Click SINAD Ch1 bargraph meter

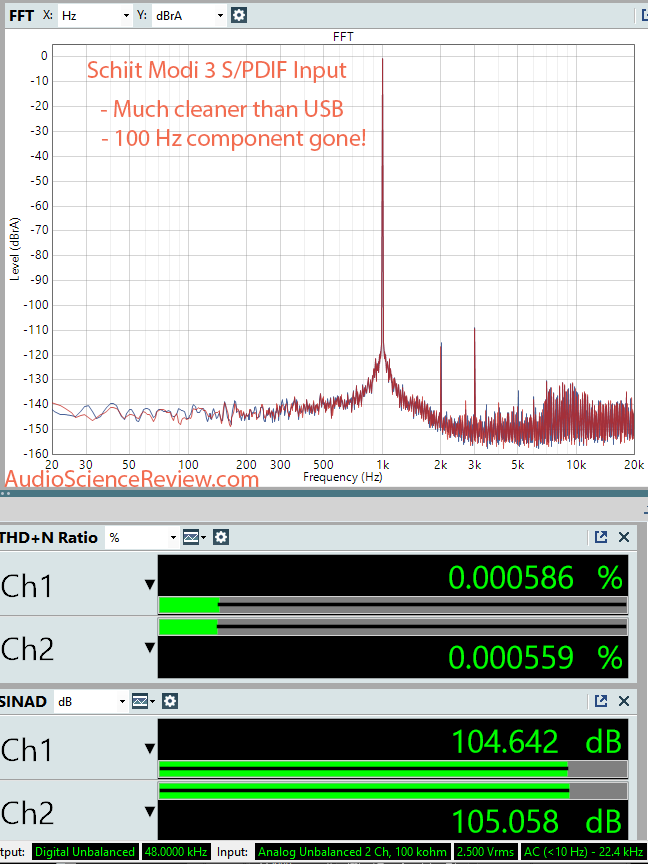[393, 769]
